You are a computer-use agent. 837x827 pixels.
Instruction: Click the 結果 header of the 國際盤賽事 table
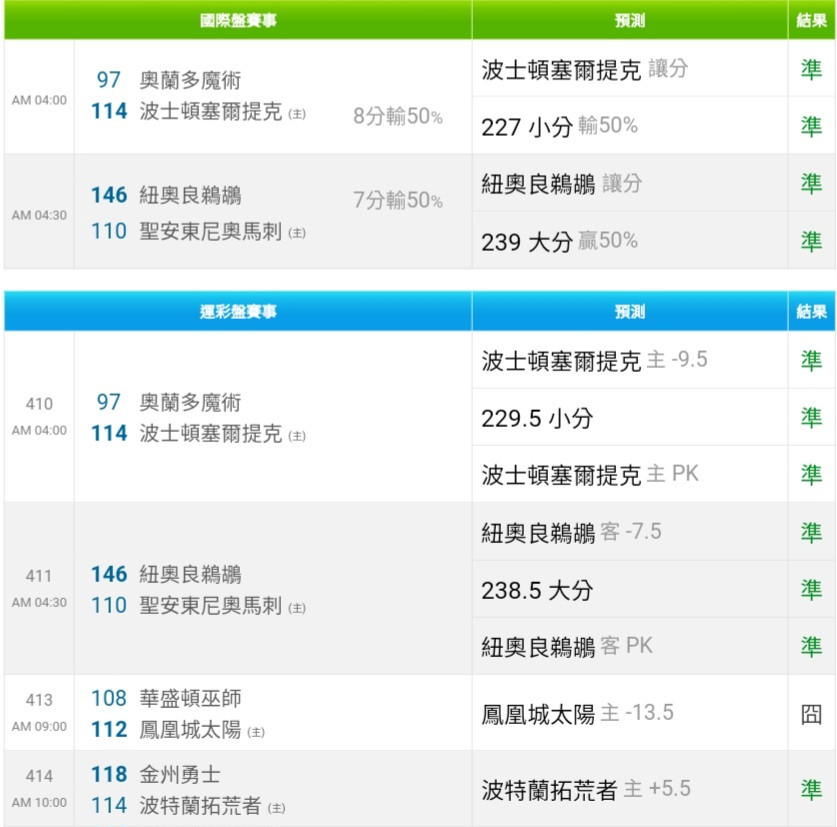coord(811,20)
